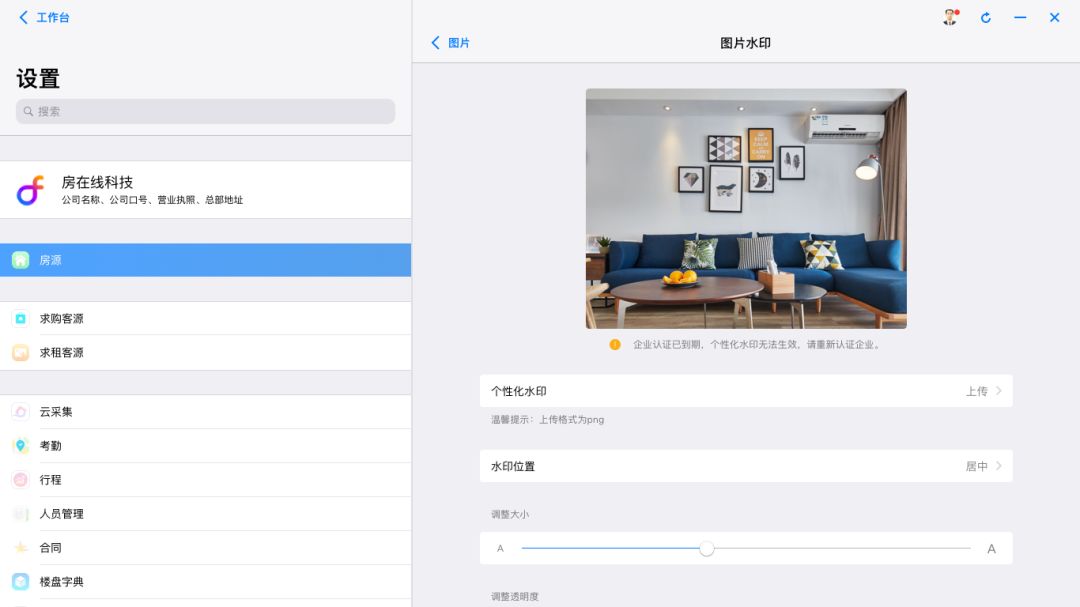Open 楼盘字典 settings
The image size is (1080, 607).
(205, 582)
